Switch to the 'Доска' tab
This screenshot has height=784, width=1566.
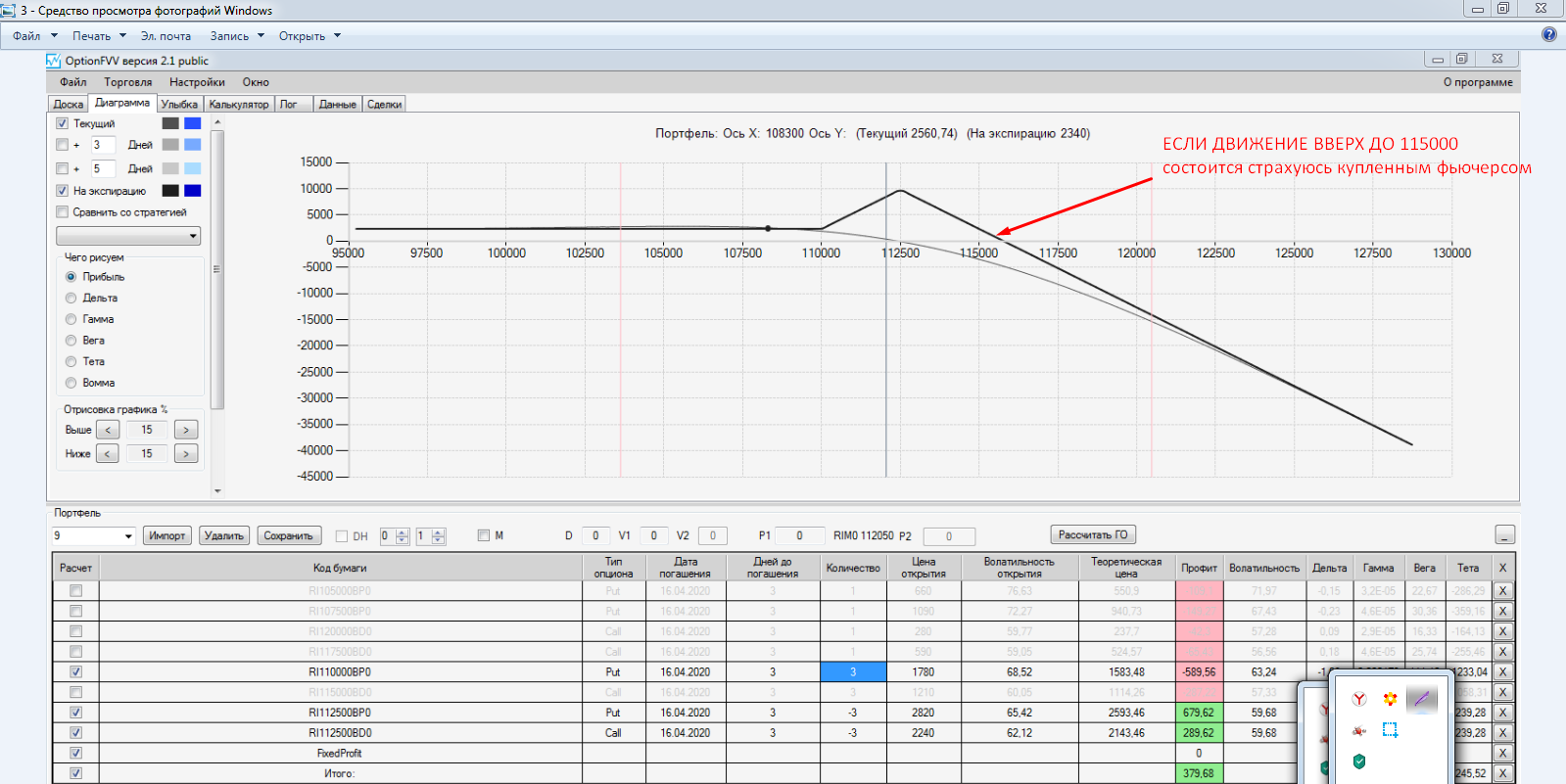tap(69, 104)
